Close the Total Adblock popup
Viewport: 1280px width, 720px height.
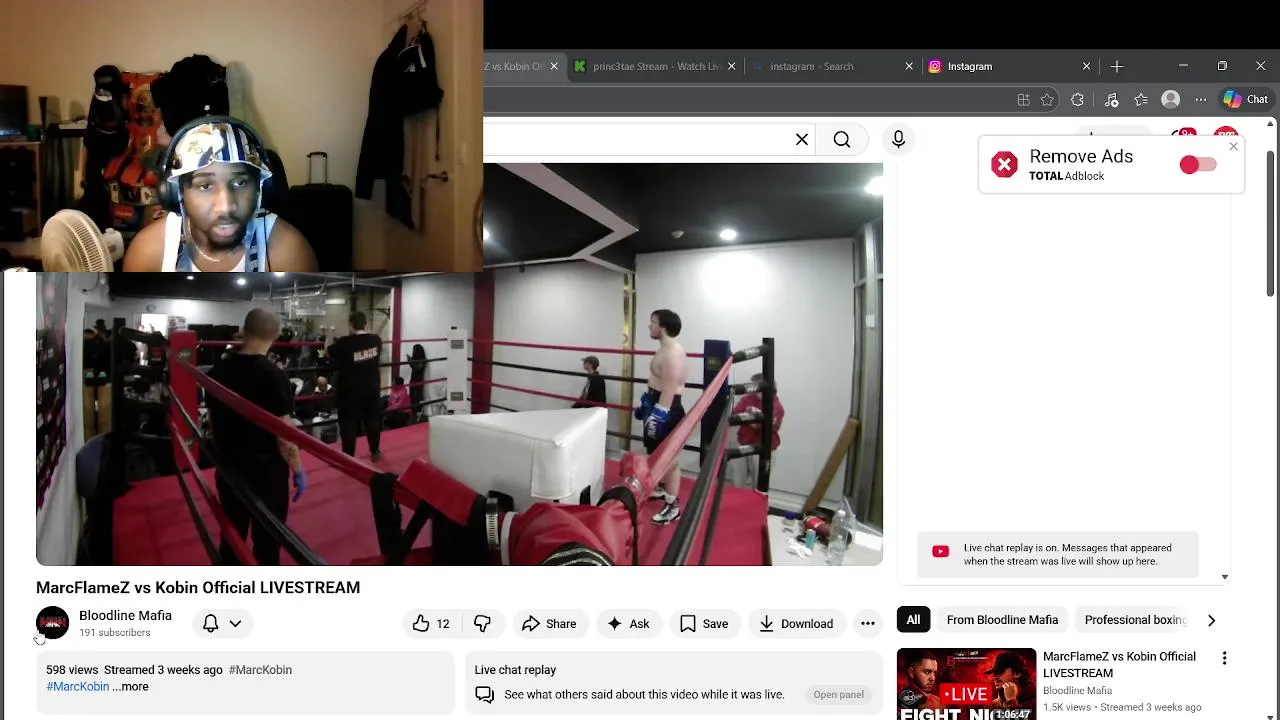click(1233, 147)
